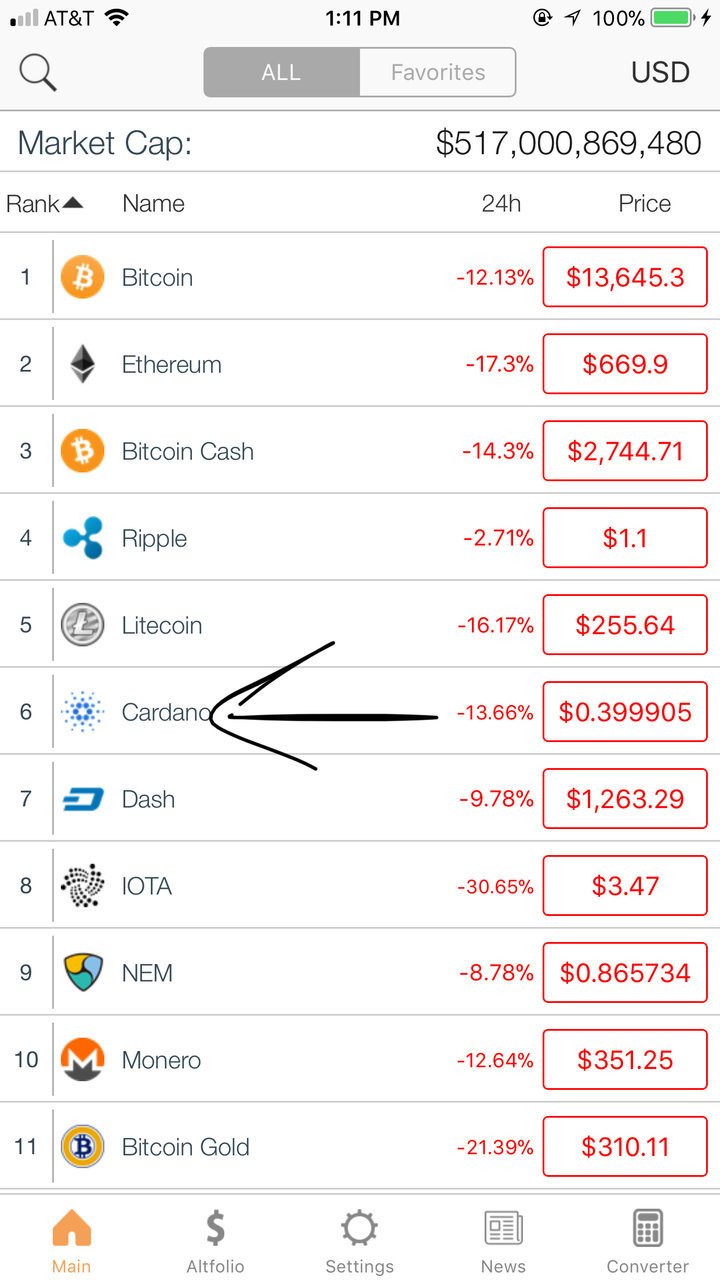
Task: Tap the Monero orange M icon
Action: (x=82, y=1060)
